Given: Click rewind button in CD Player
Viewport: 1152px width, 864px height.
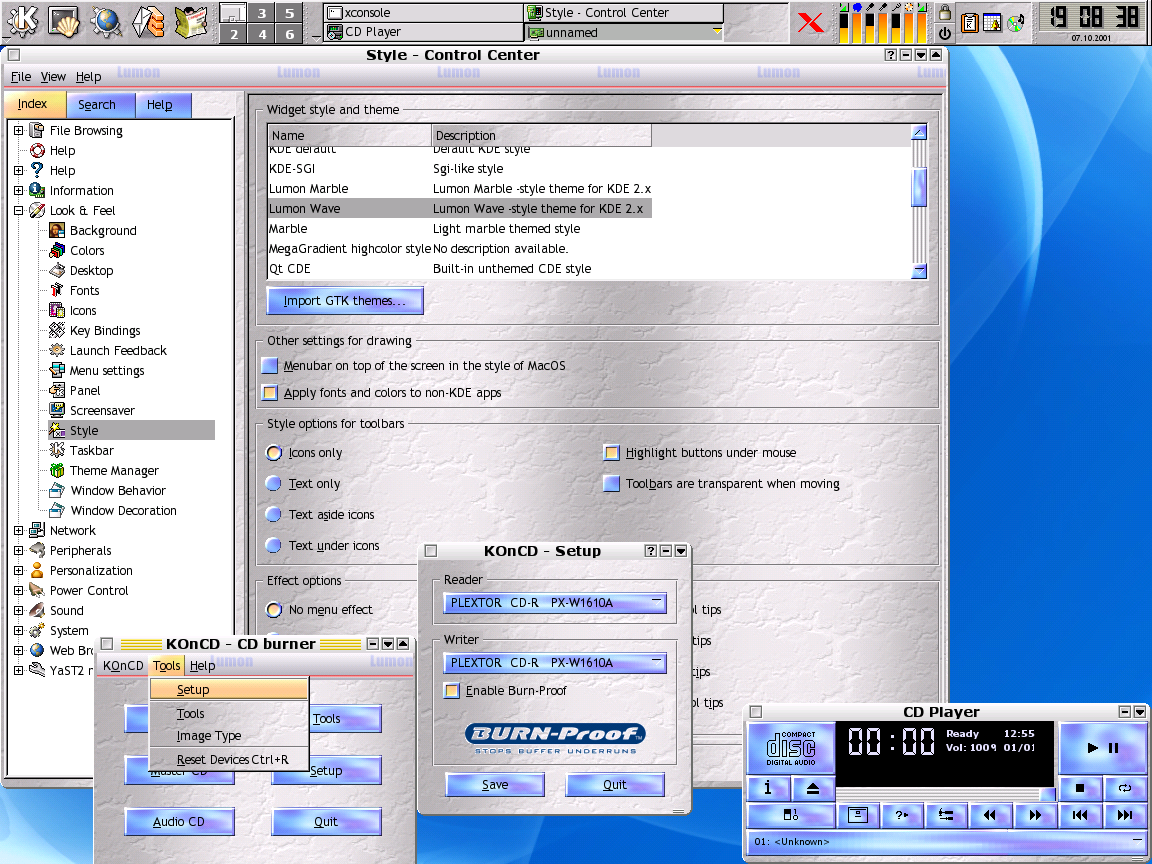Looking at the screenshot, I should 990,815.
